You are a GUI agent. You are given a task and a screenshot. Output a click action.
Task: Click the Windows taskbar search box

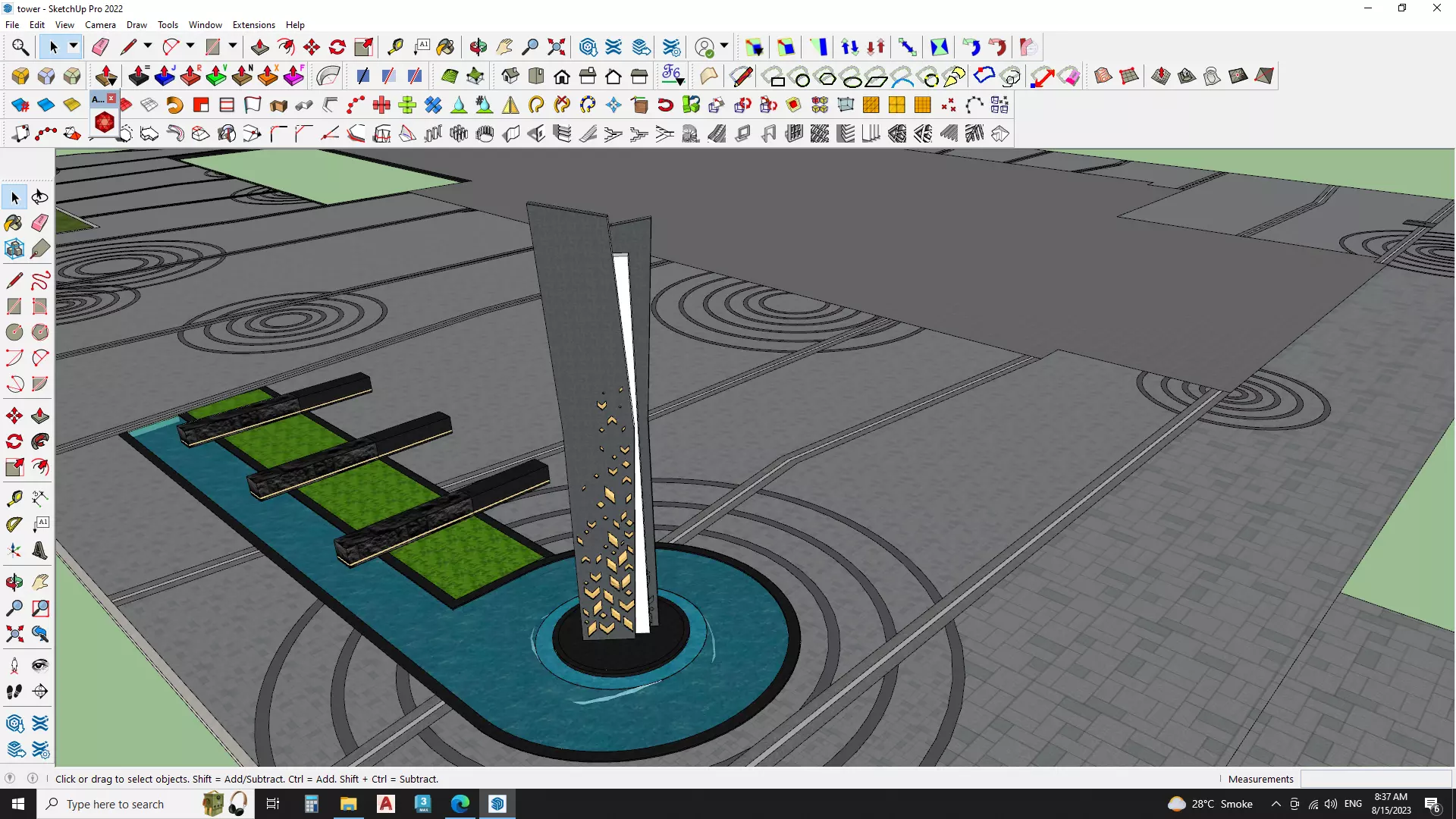coord(115,804)
